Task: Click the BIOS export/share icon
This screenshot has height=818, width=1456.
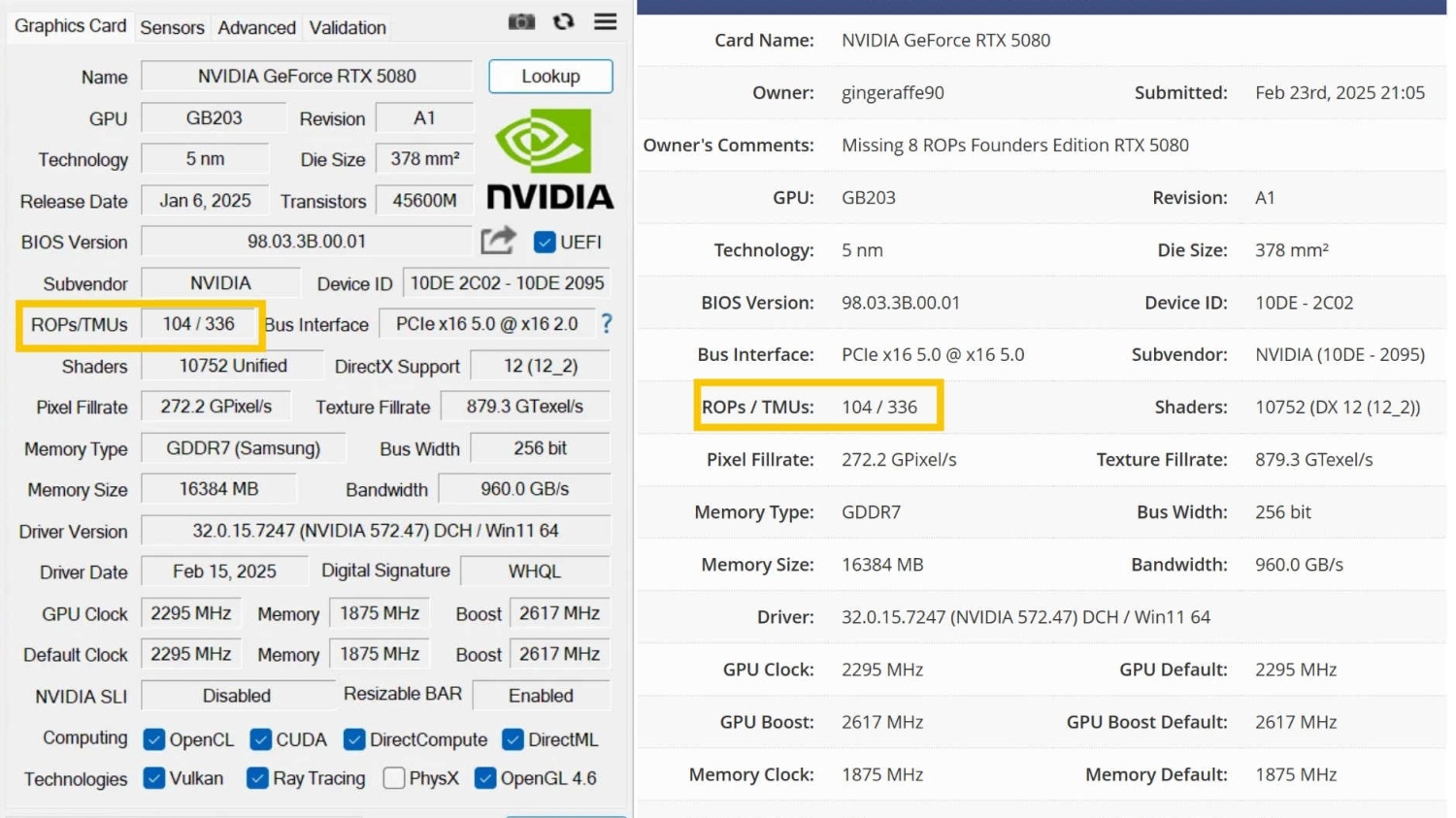Action: [x=498, y=241]
